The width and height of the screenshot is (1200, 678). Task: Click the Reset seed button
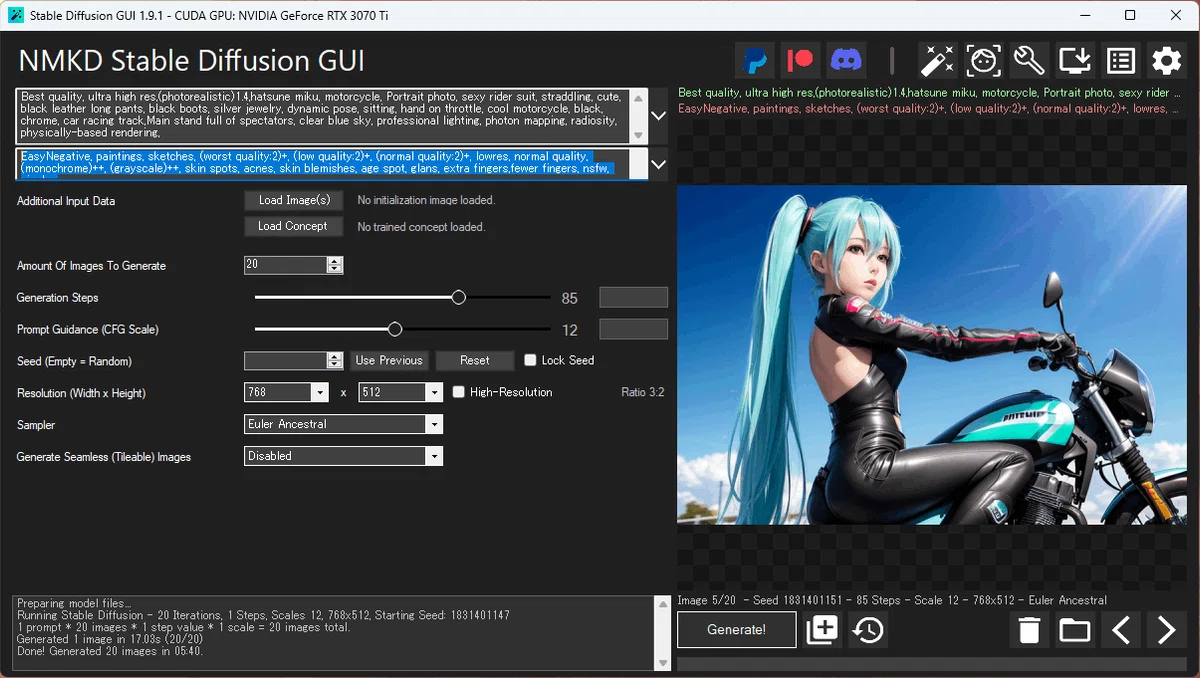pyautogui.click(x=475, y=361)
